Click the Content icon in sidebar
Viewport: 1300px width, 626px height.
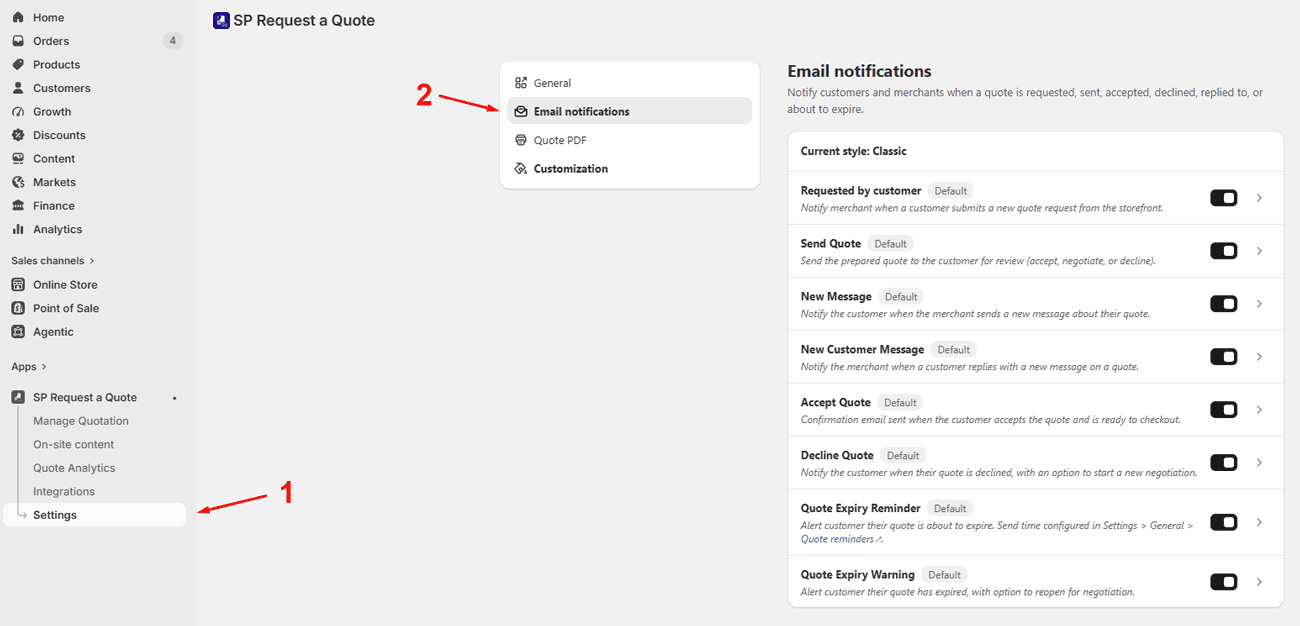pyautogui.click(x=18, y=159)
